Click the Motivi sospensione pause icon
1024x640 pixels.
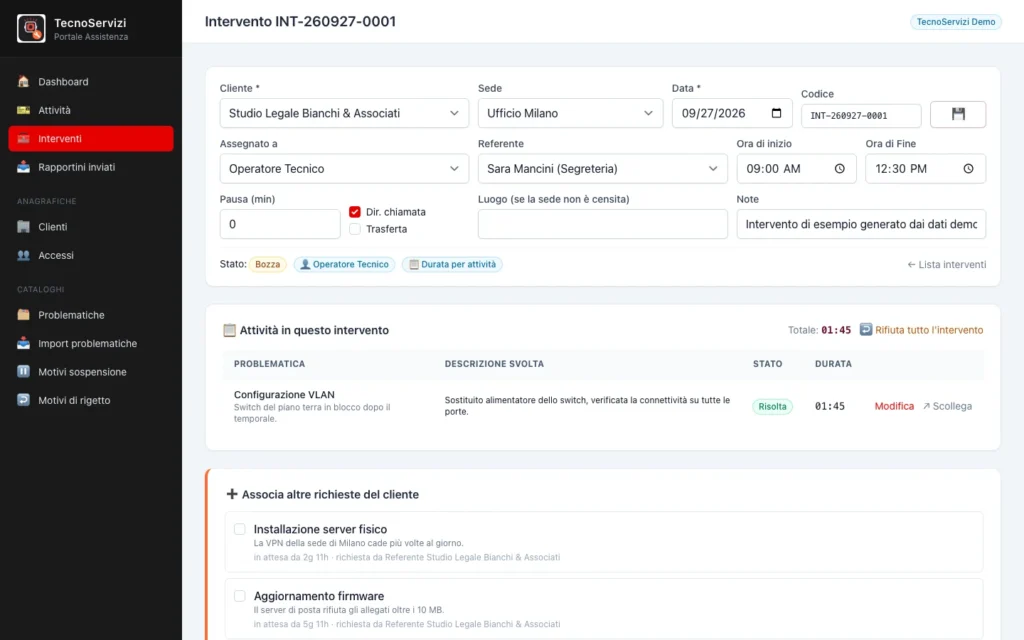click(24, 372)
